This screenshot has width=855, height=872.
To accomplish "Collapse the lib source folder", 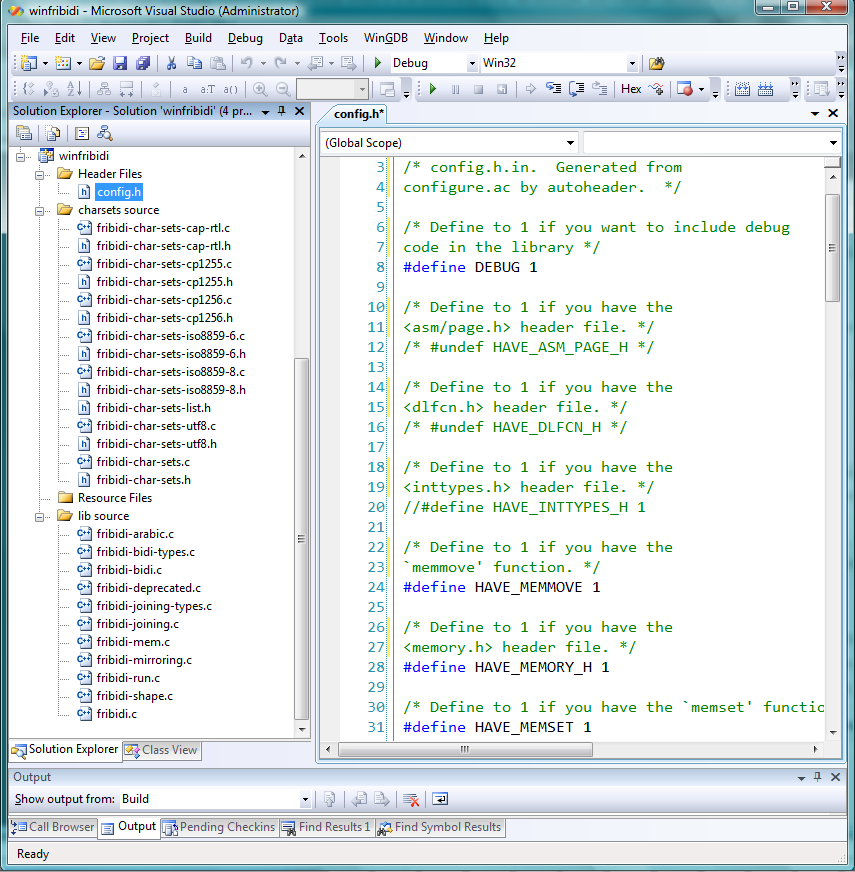I will click(x=39, y=517).
